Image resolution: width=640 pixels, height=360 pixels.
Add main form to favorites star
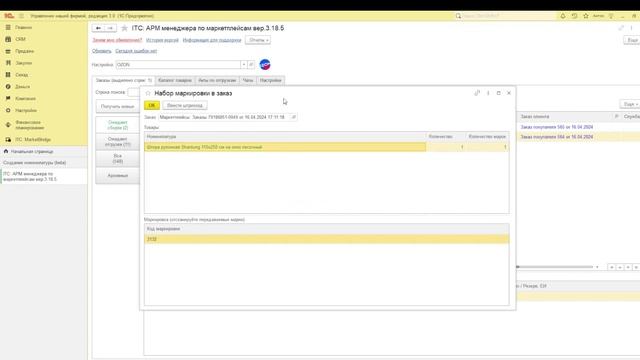pos(124,28)
